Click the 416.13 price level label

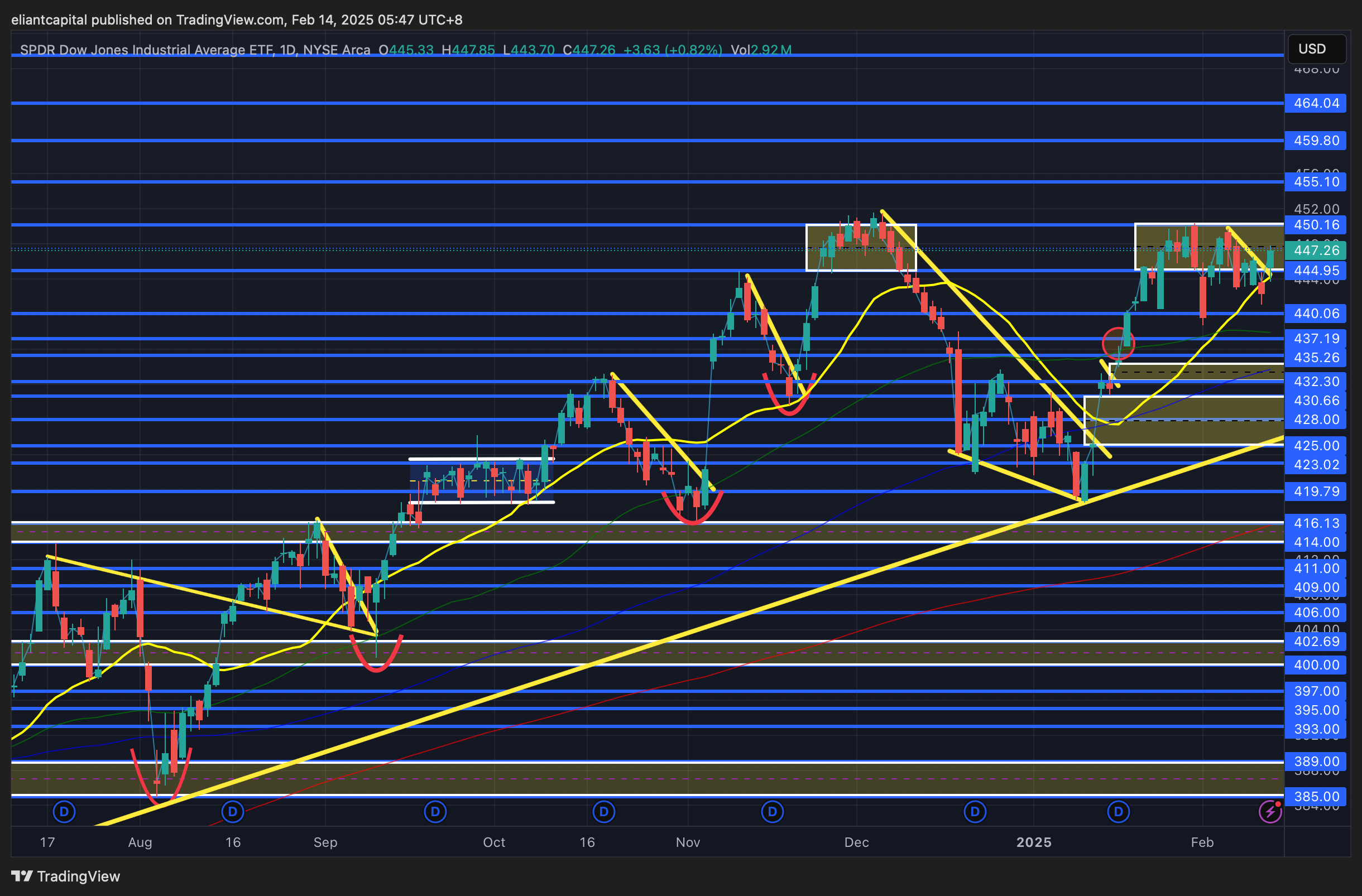(1316, 523)
